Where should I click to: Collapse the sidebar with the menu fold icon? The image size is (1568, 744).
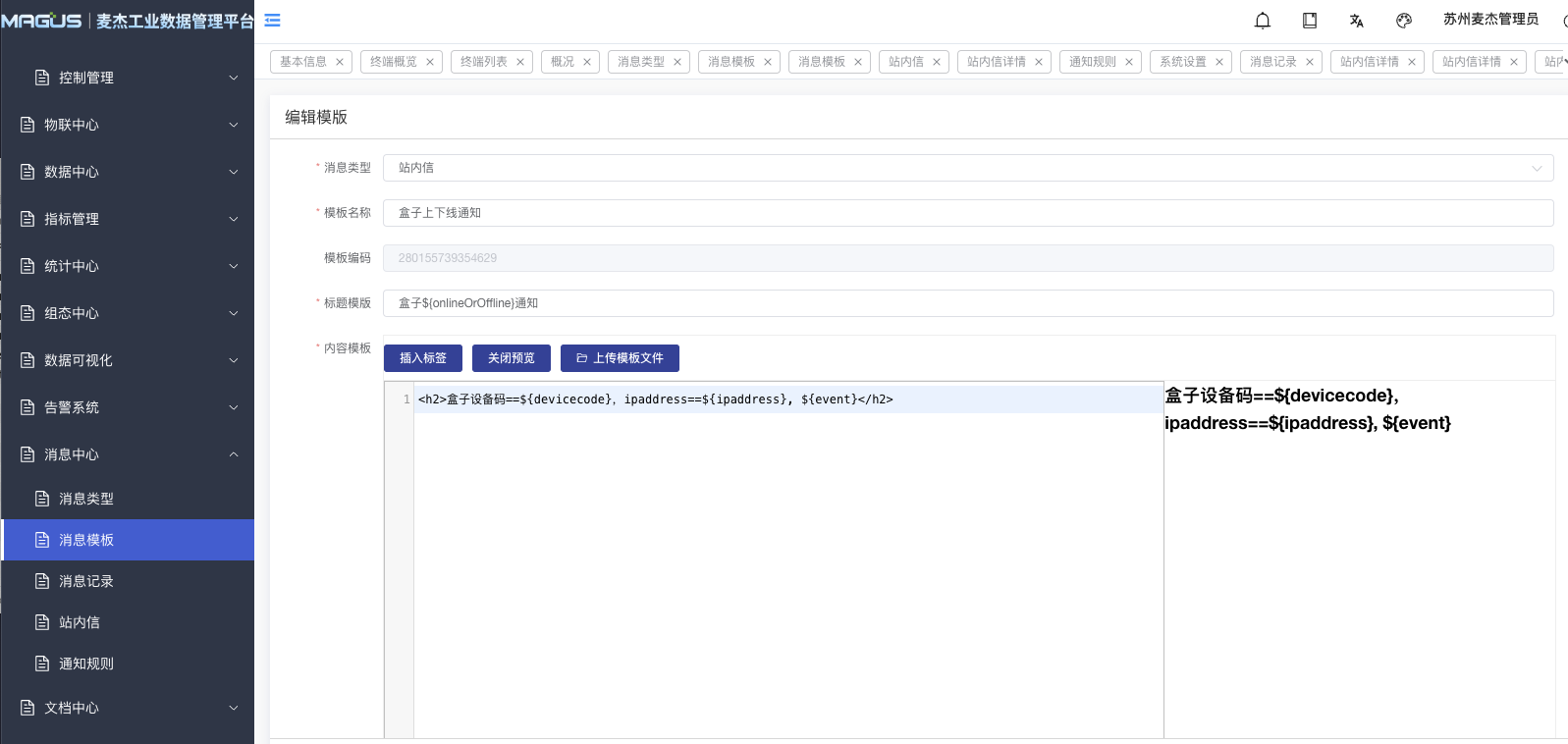click(273, 20)
